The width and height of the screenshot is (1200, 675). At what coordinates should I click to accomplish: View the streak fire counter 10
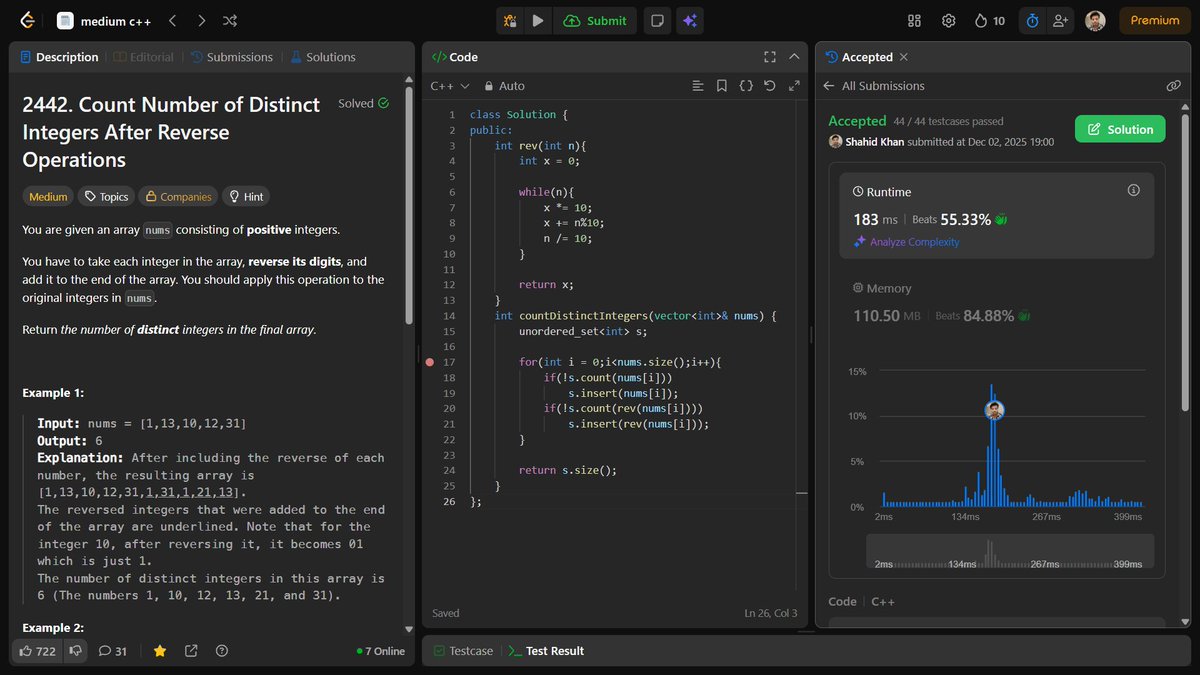(989, 20)
